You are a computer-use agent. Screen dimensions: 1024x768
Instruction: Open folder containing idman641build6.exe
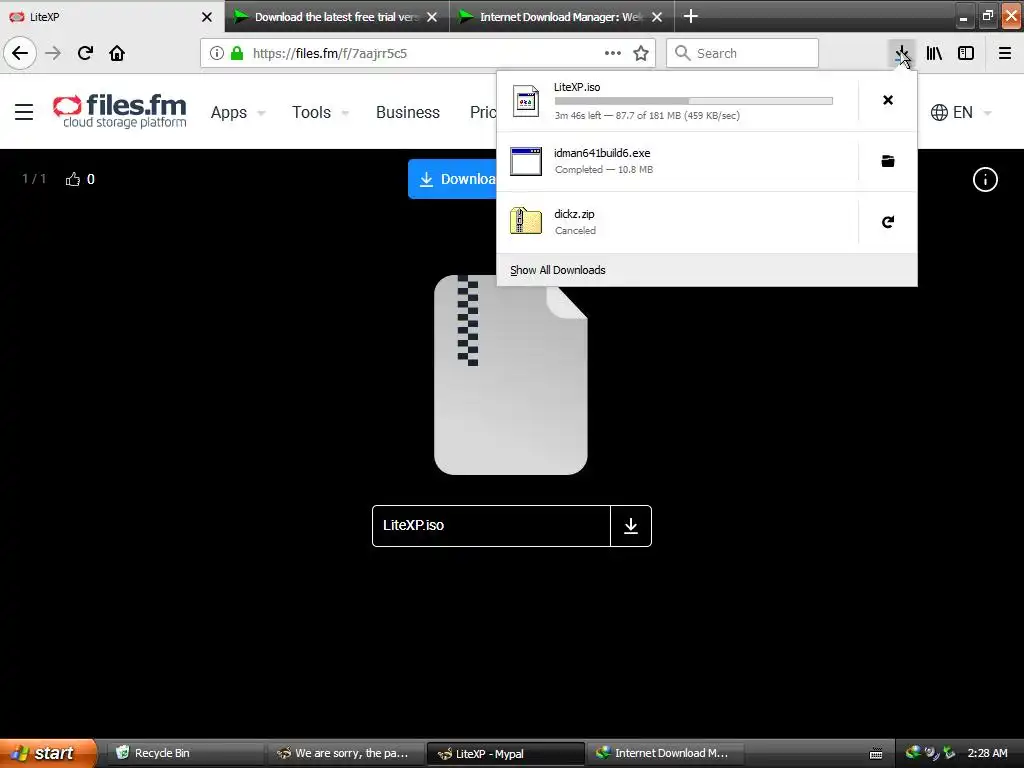point(888,161)
